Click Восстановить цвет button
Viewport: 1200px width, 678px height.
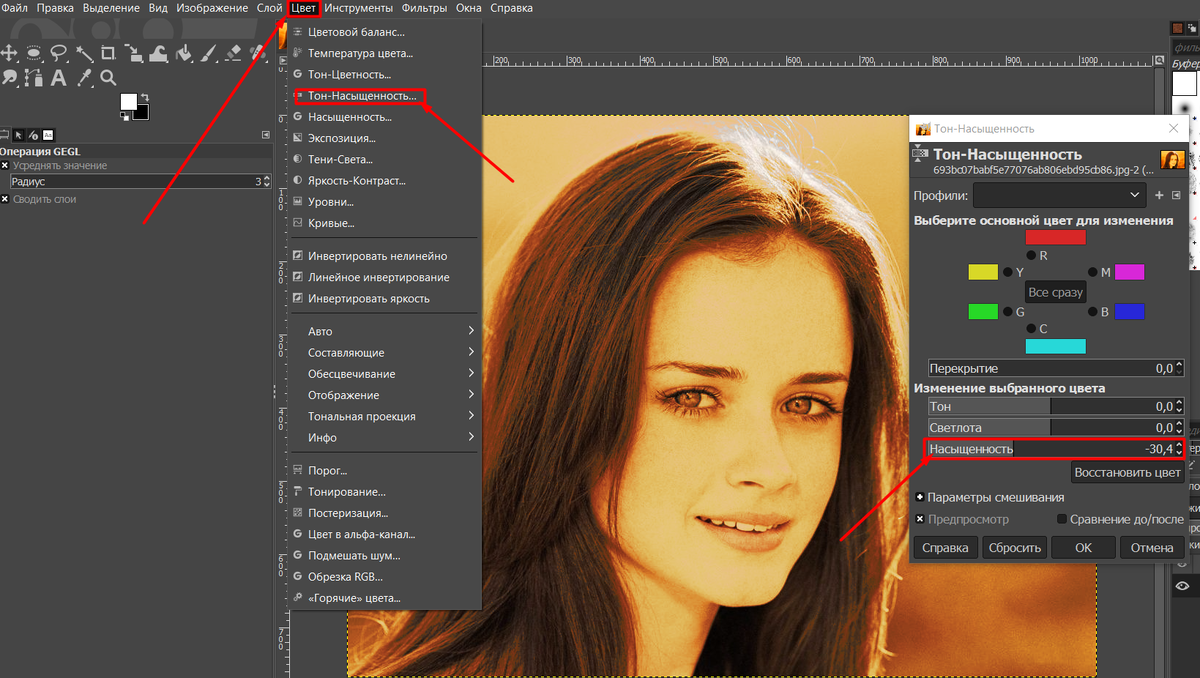point(1127,472)
